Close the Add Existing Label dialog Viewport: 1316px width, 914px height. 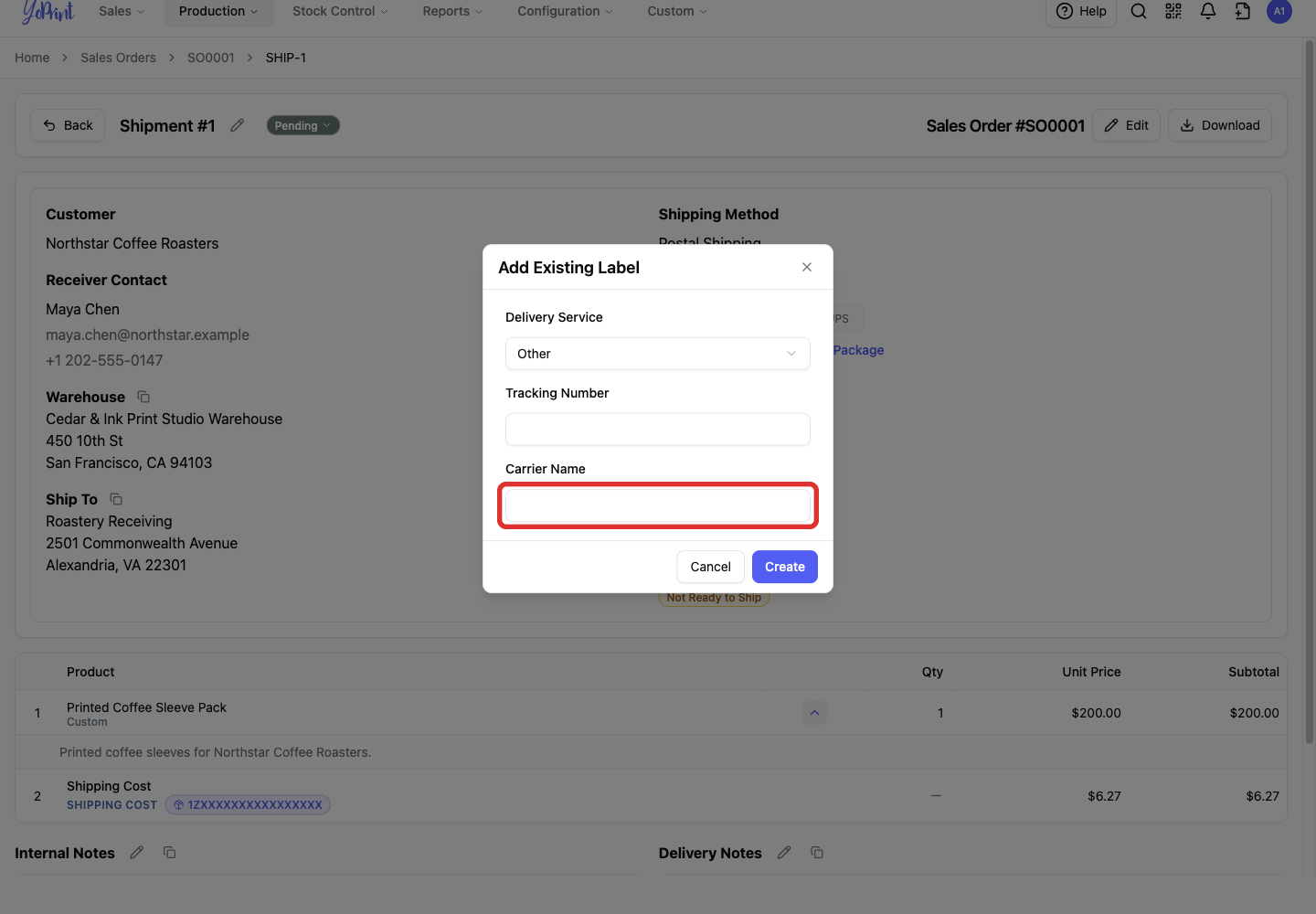pyautogui.click(x=807, y=267)
